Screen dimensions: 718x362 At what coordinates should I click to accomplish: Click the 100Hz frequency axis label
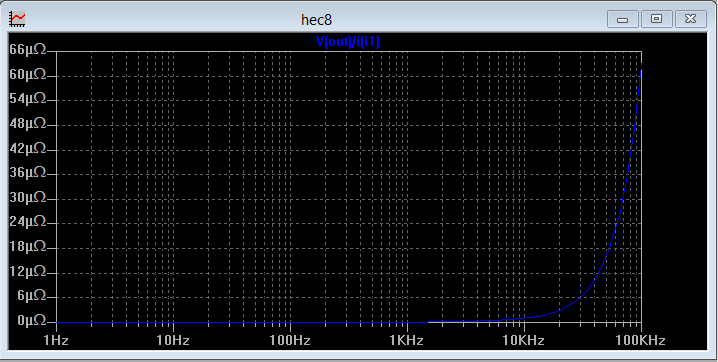click(289, 340)
